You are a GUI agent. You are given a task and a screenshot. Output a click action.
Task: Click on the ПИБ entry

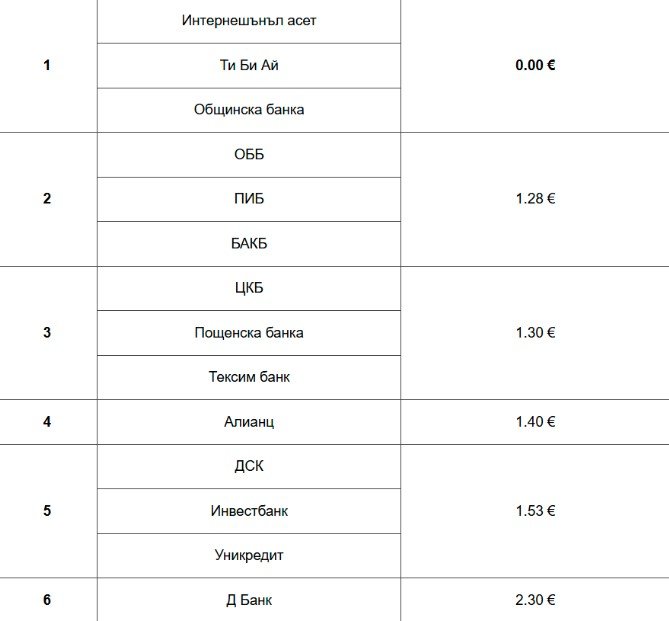249,199
